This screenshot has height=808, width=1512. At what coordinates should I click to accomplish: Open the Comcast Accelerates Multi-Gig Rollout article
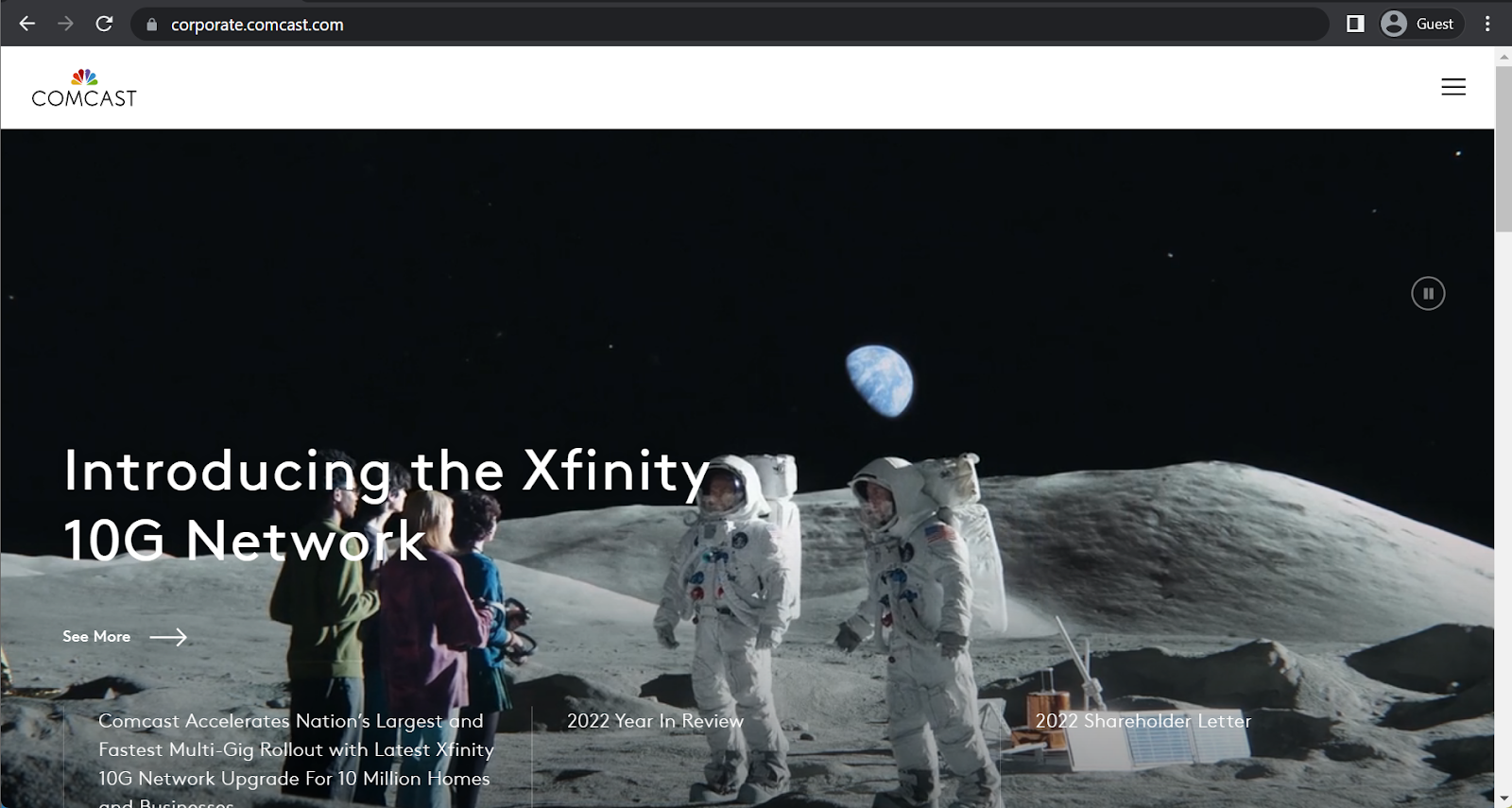[296, 762]
